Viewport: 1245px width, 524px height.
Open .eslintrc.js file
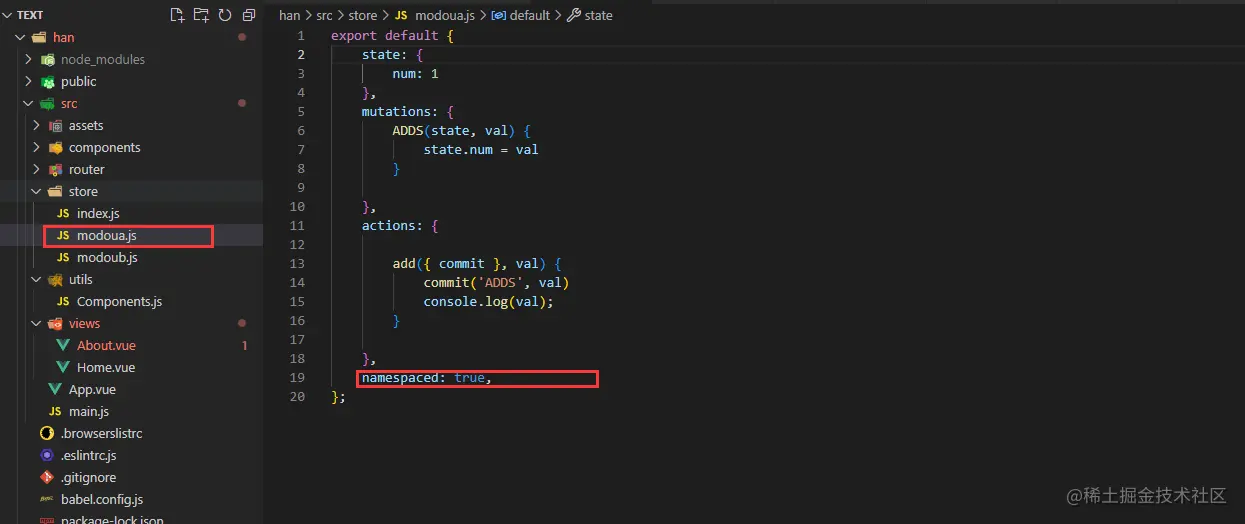pos(89,455)
